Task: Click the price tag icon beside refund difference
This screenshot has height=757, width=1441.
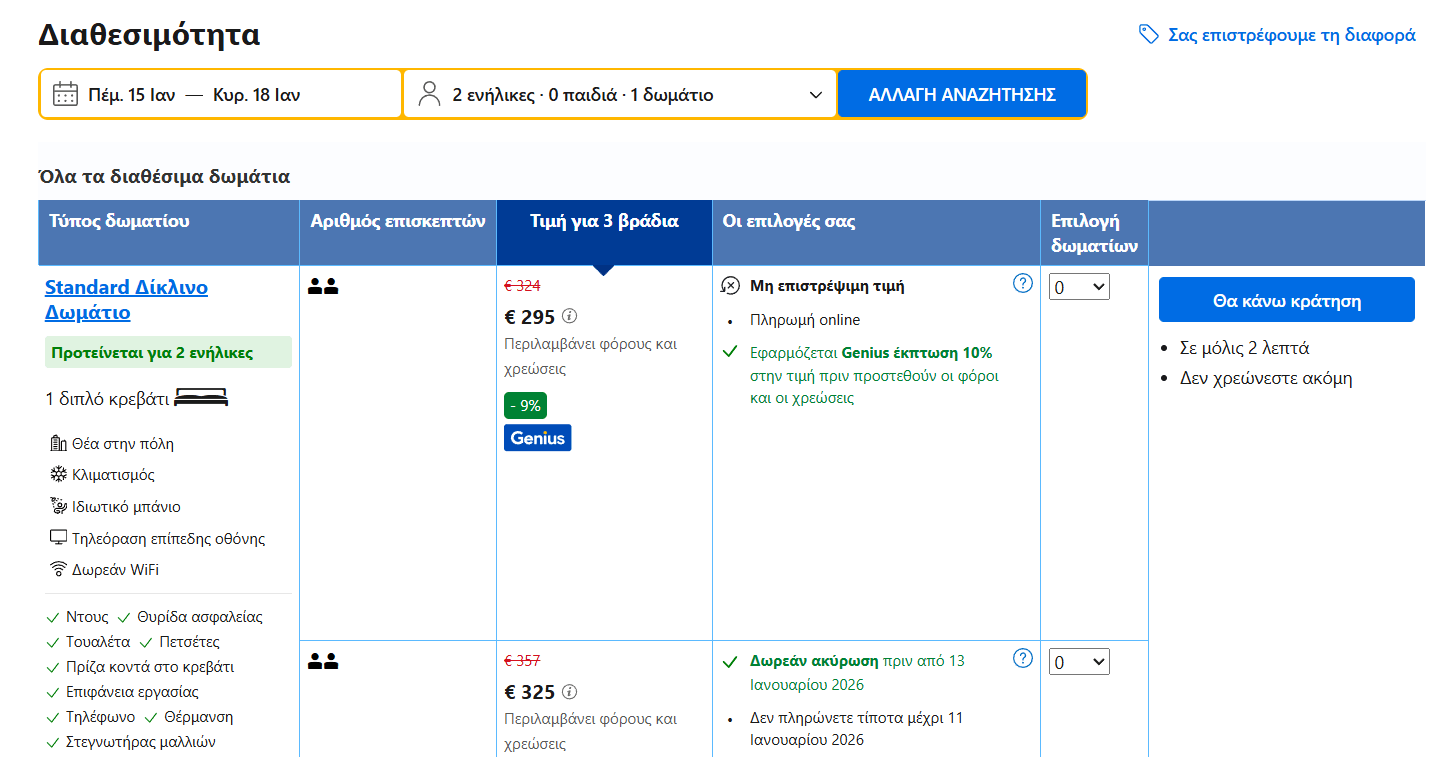Action: [x=1148, y=34]
